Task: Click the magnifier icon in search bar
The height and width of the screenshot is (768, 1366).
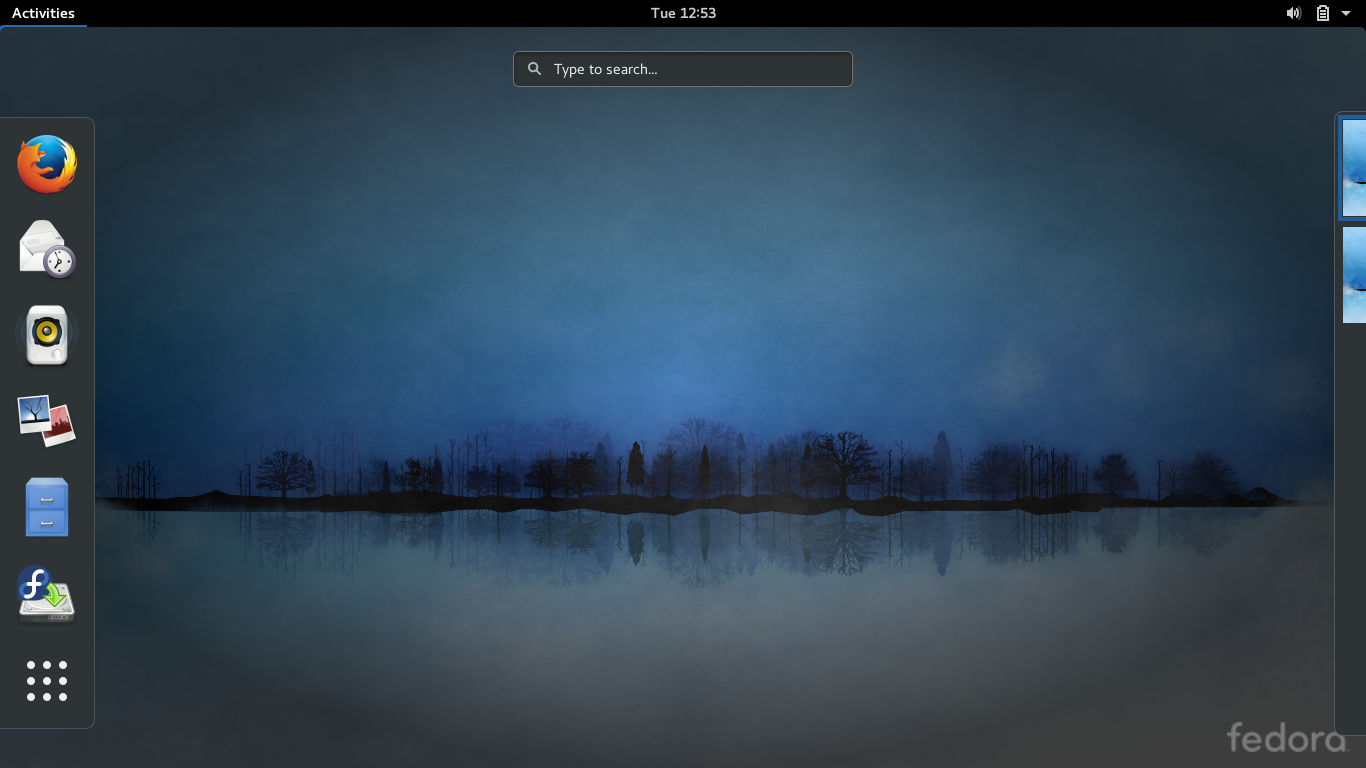Action: coord(534,68)
